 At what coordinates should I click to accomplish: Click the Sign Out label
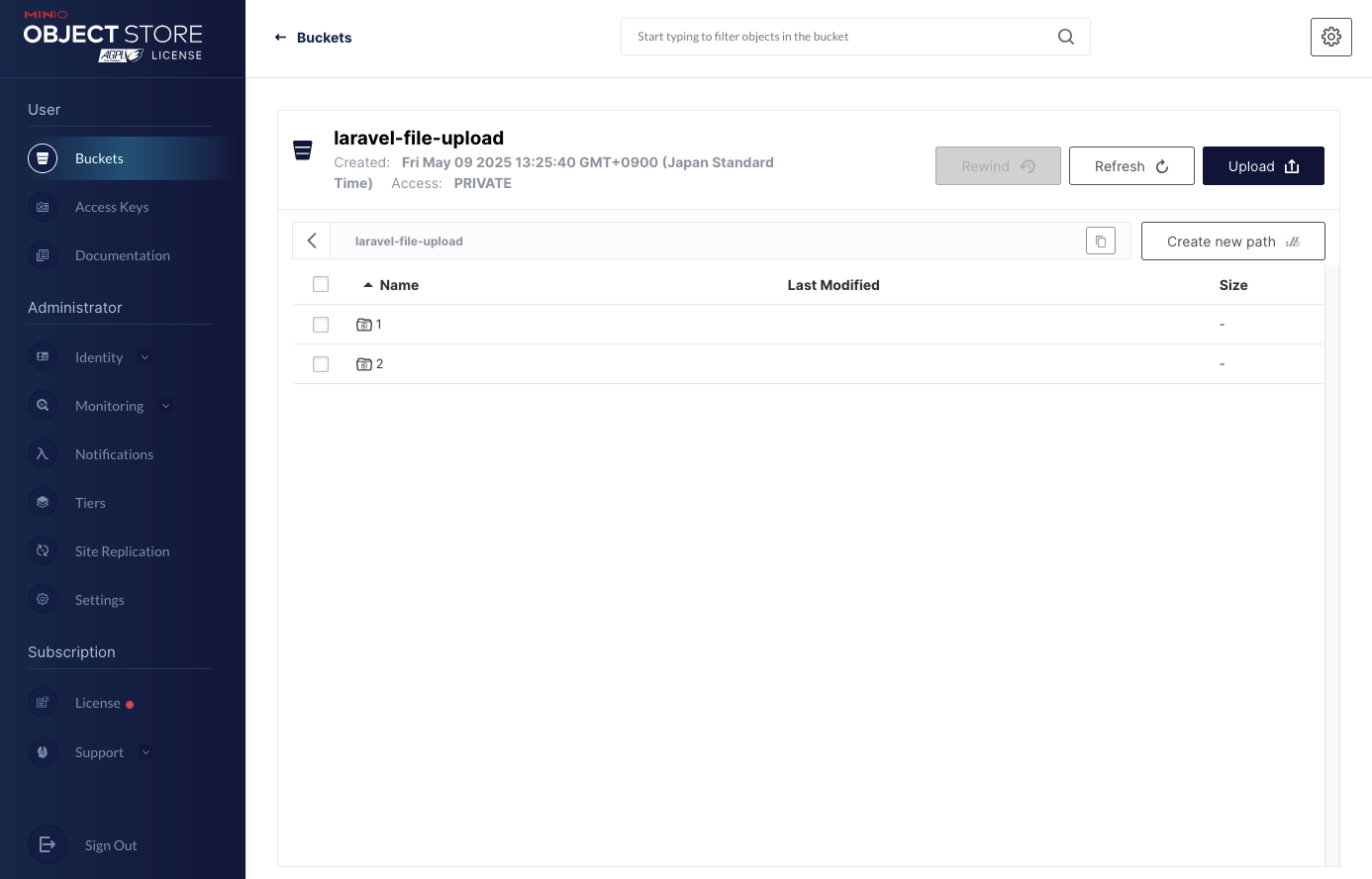[x=111, y=845]
